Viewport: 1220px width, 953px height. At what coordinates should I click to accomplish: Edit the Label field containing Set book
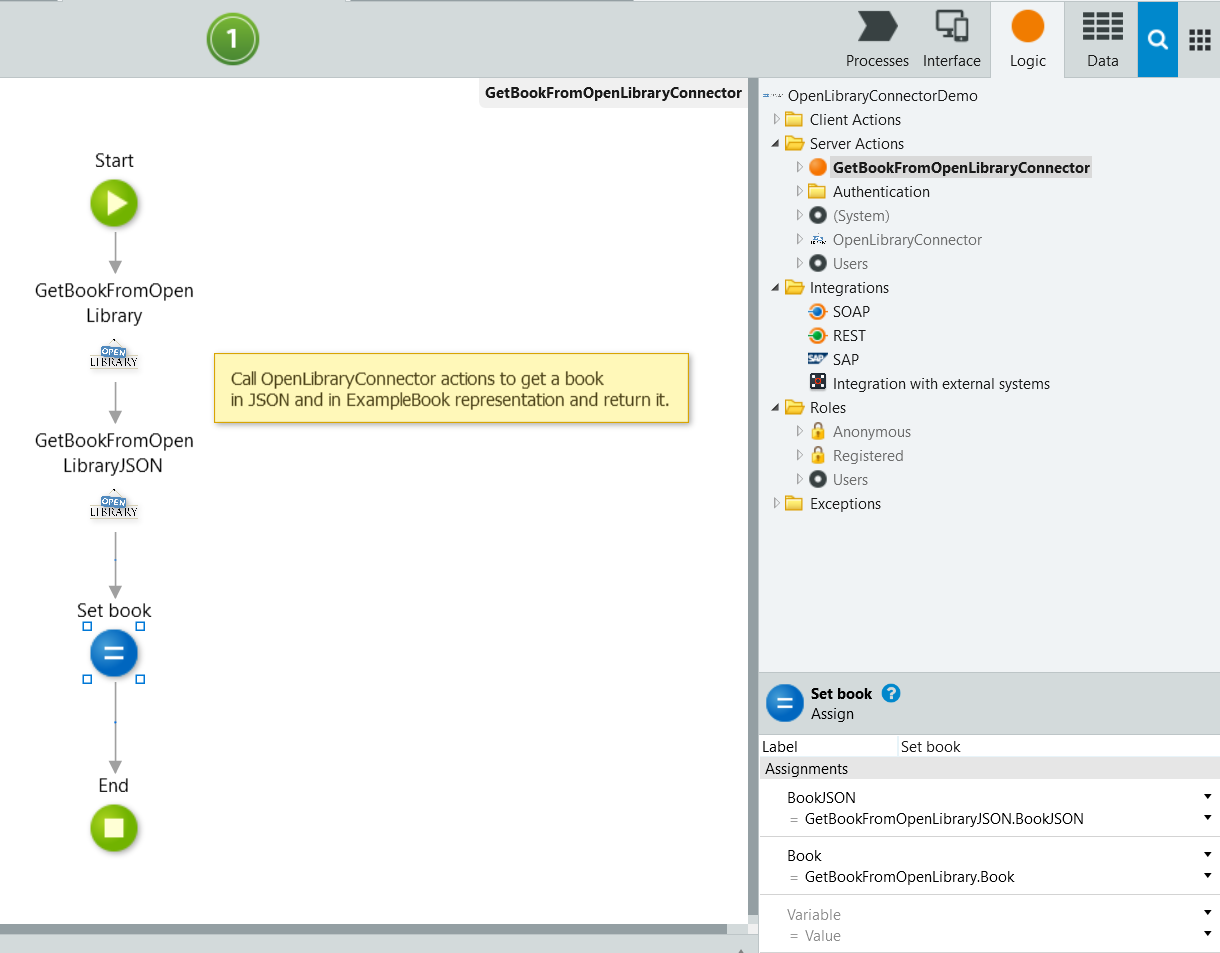1058,746
